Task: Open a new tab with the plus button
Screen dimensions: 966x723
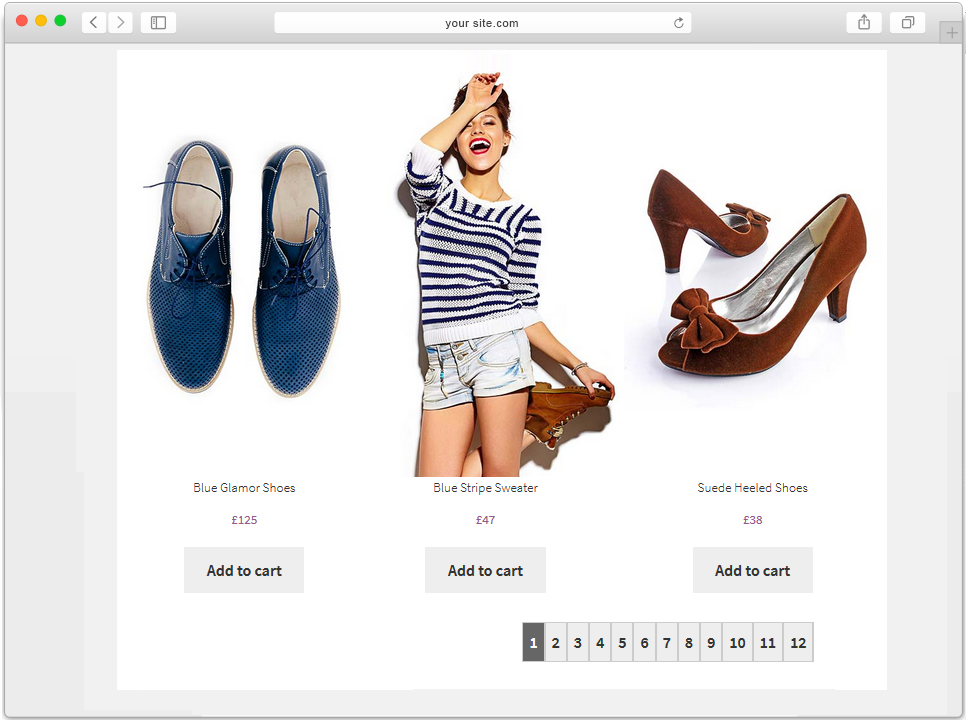Action: [x=951, y=33]
